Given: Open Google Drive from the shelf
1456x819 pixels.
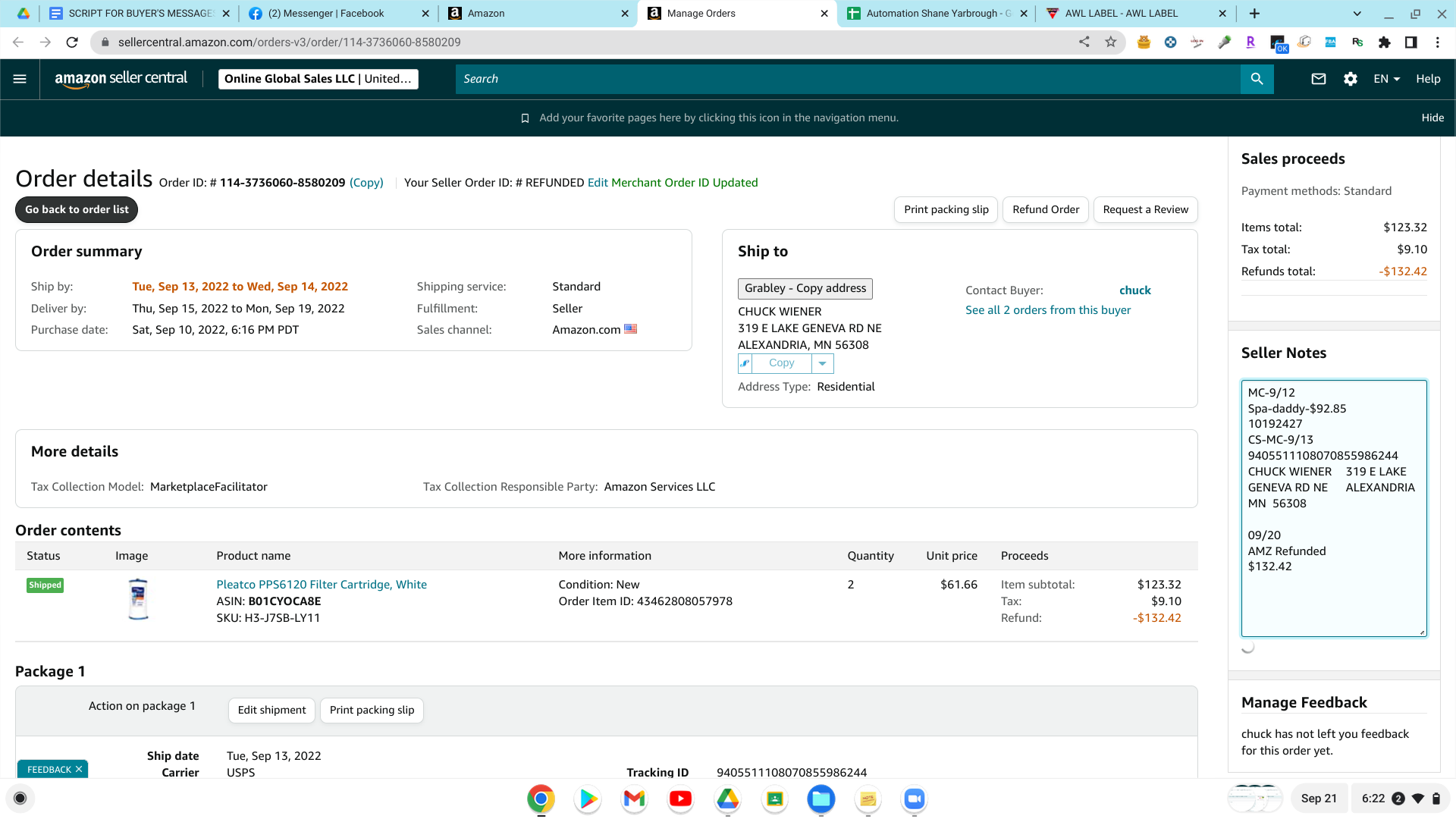Looking at the screenshot, I should [x=727, y=799].
